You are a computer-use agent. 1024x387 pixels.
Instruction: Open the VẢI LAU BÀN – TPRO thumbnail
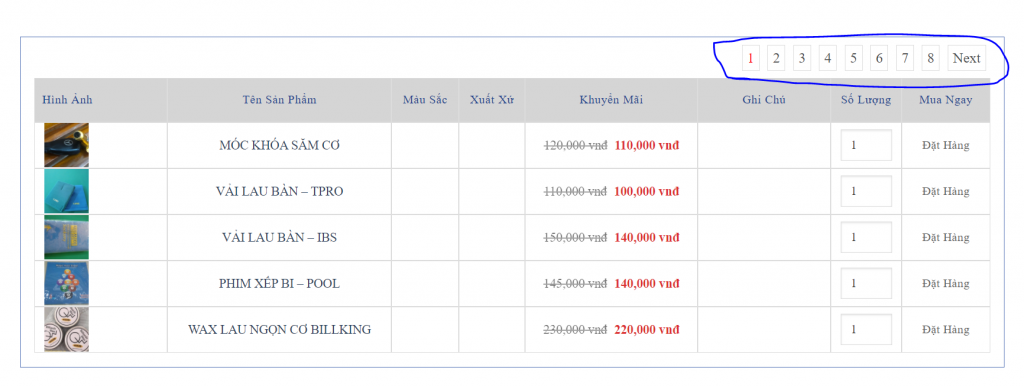[67, 191]
